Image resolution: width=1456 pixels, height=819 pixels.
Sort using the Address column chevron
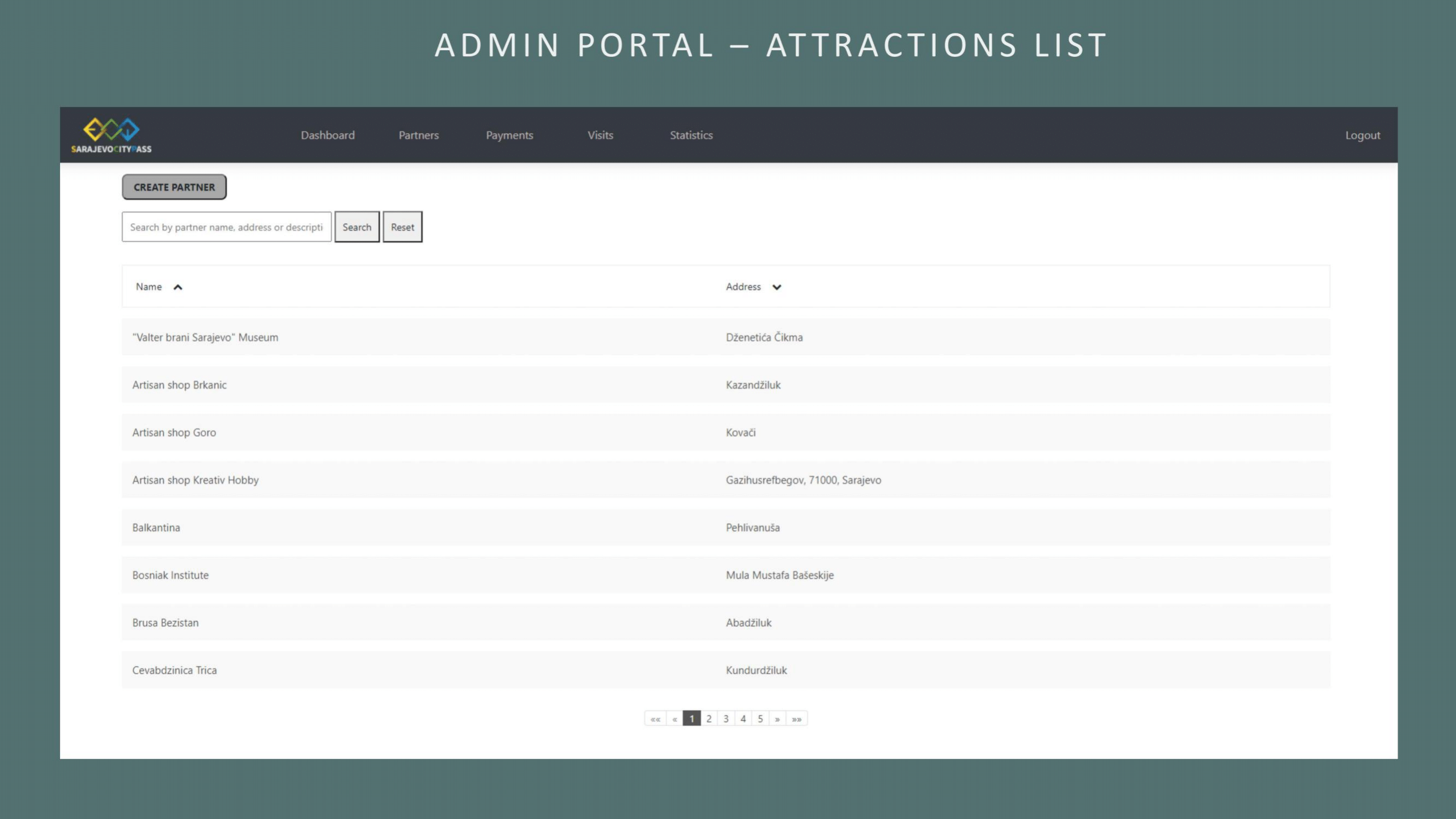(x=777, y=287)
